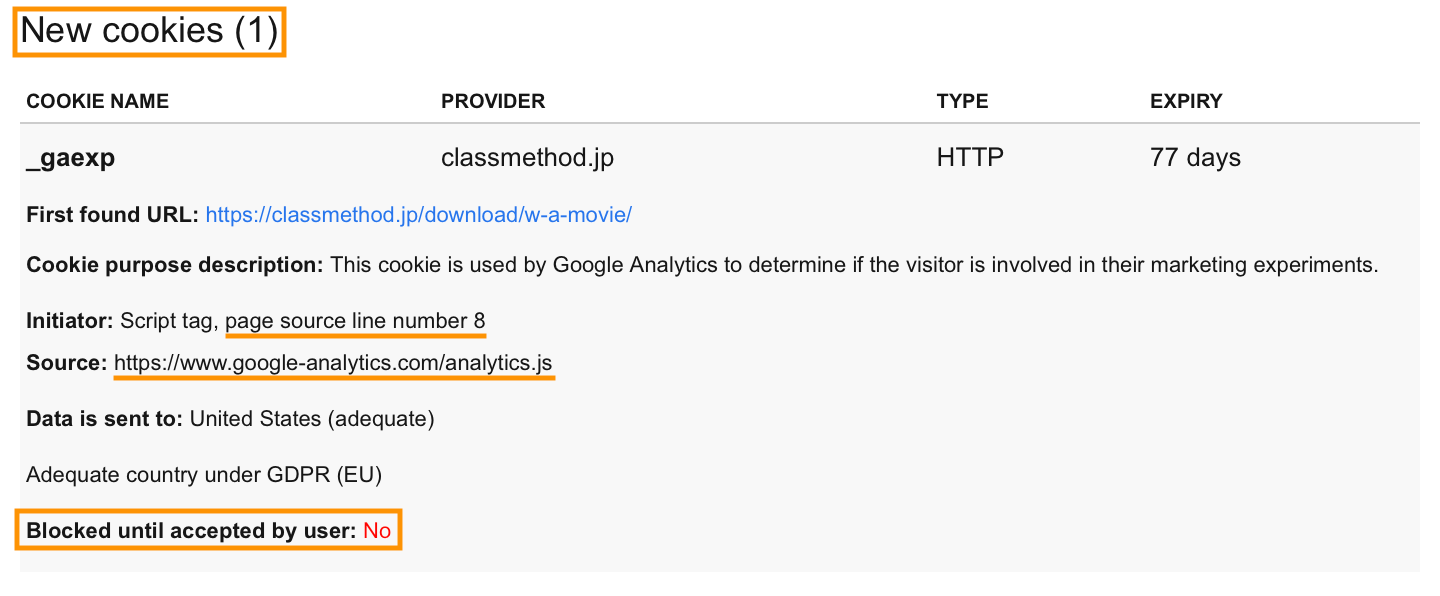Click the HTTP type value
Viewport: 1440px width, 596px height.
point(970,158)
